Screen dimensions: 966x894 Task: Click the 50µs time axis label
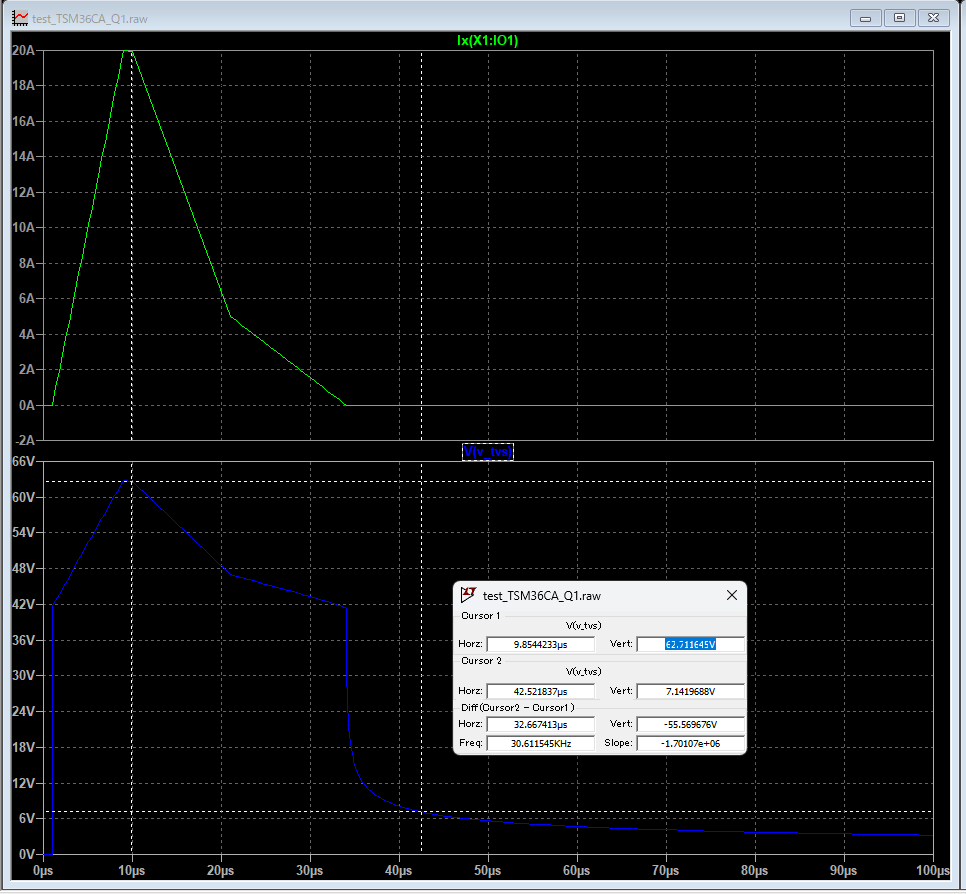487,871
